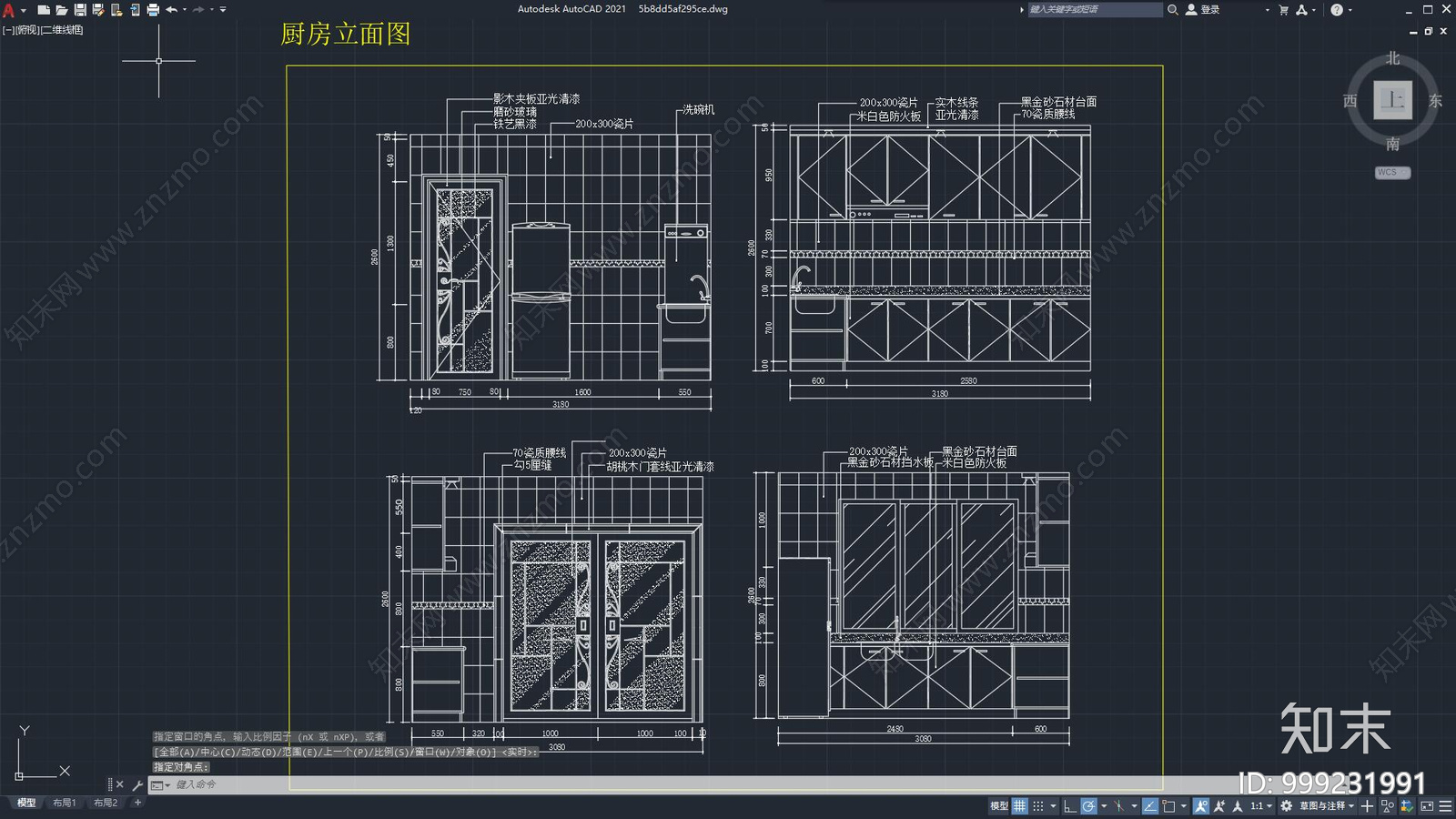Viewport: 1456px width, 819px height.
Task: Toggle isometric drafting in status bar
Action: pos(1118,805)
